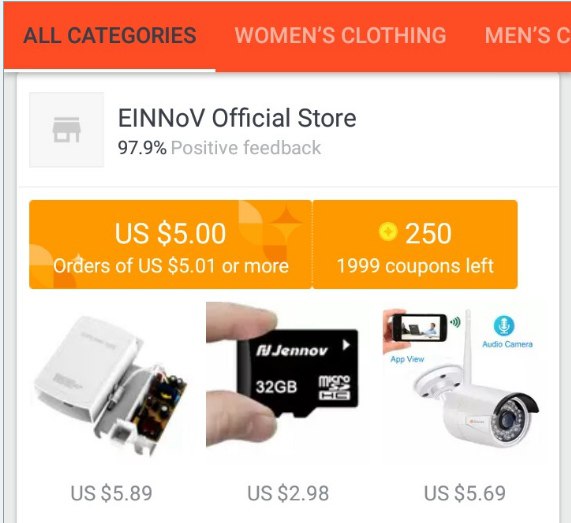The height and width of the screenshot is (523, 571).
Task: Tap the microSD HC logo on card
Action: point(334,388)
